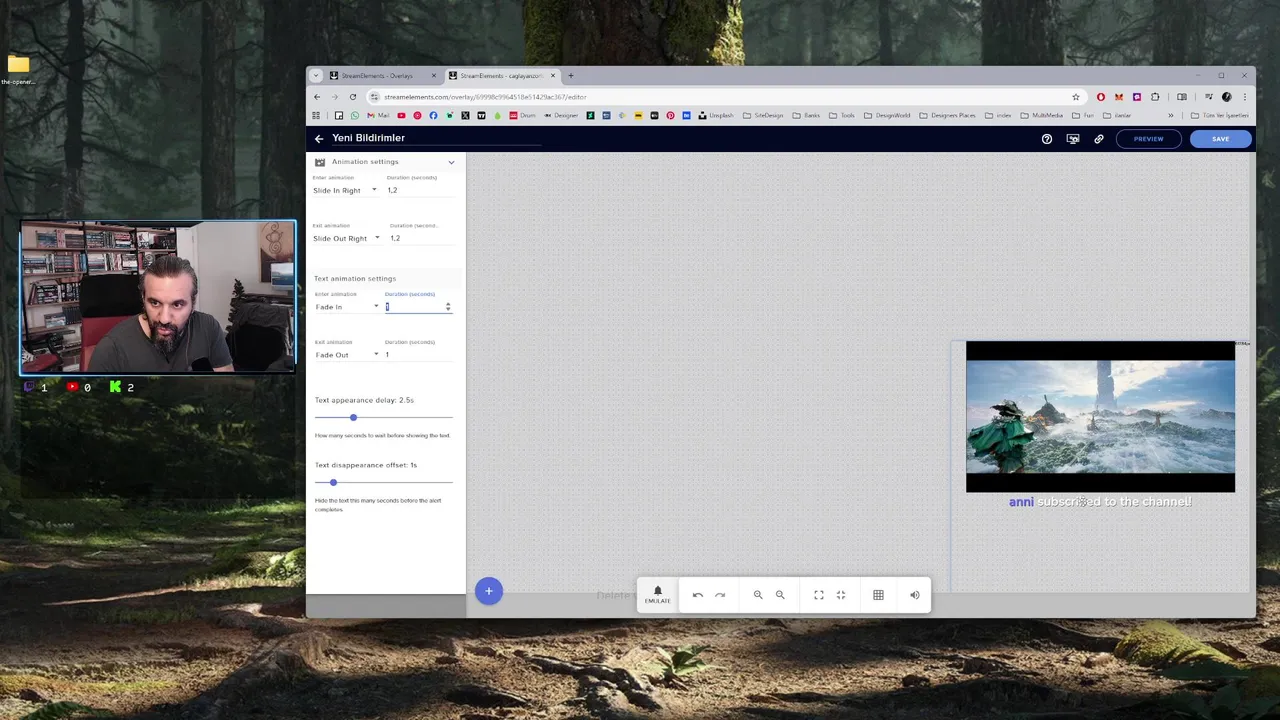Open the Slide Out Right exit animation dropdown
This screenshot has width=1280, height=720.
(347, 238)
